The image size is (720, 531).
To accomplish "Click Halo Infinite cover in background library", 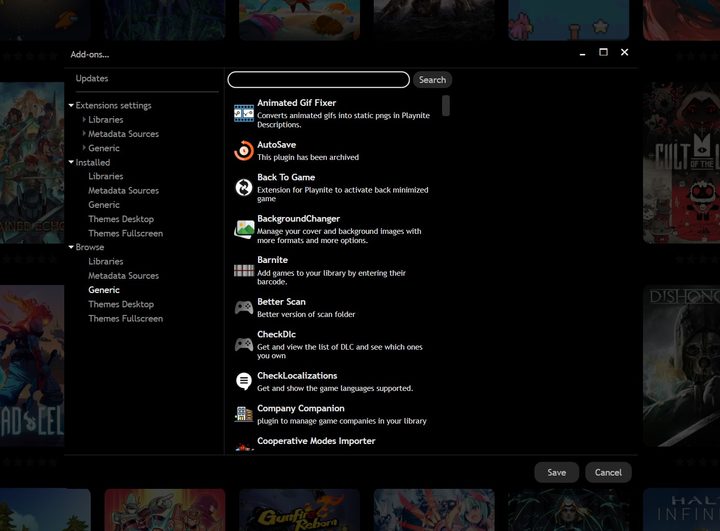I will point(681,510).
